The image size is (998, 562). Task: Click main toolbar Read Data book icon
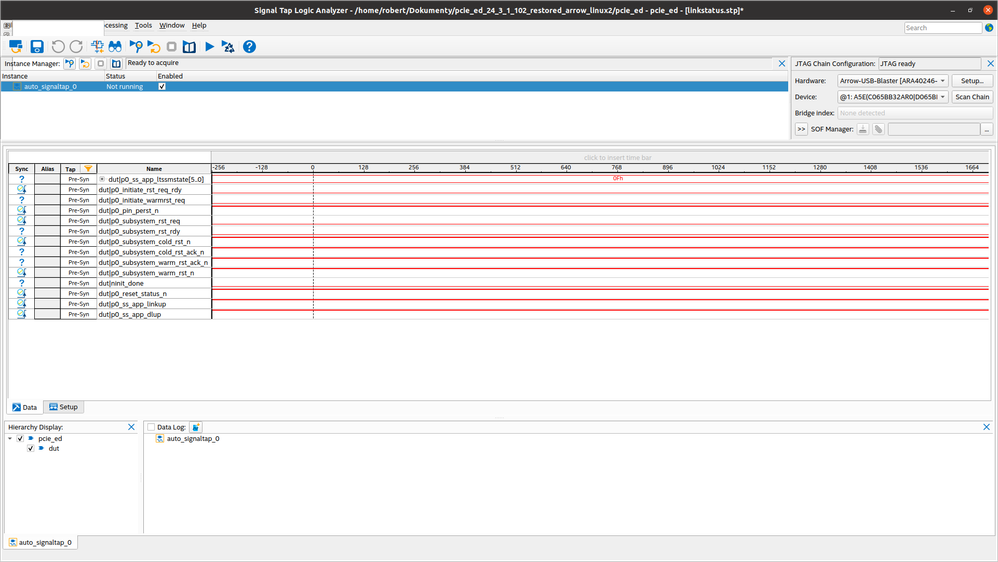(189, 46)
